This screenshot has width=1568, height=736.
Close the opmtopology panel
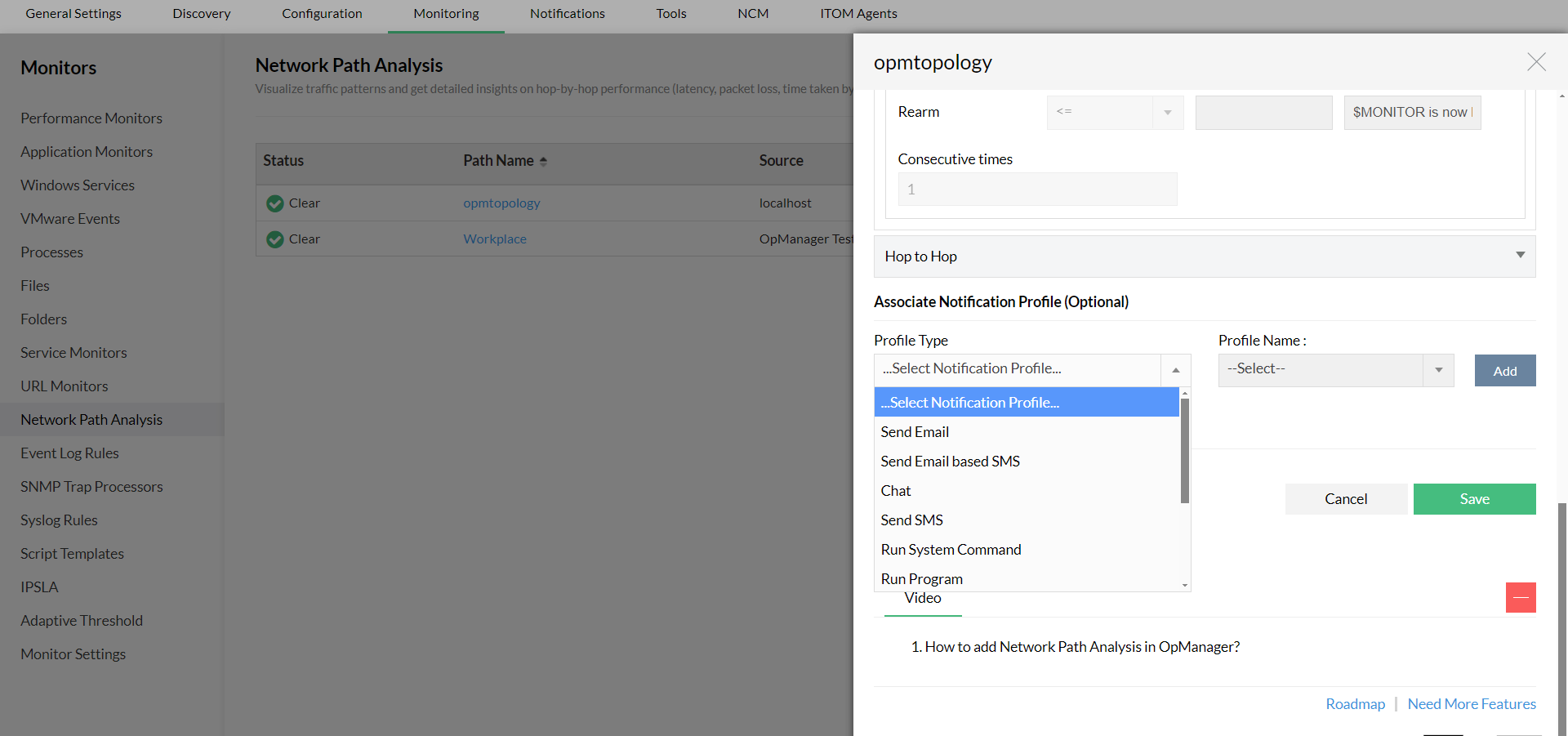pyautogui.click(x=1536, y=62)
